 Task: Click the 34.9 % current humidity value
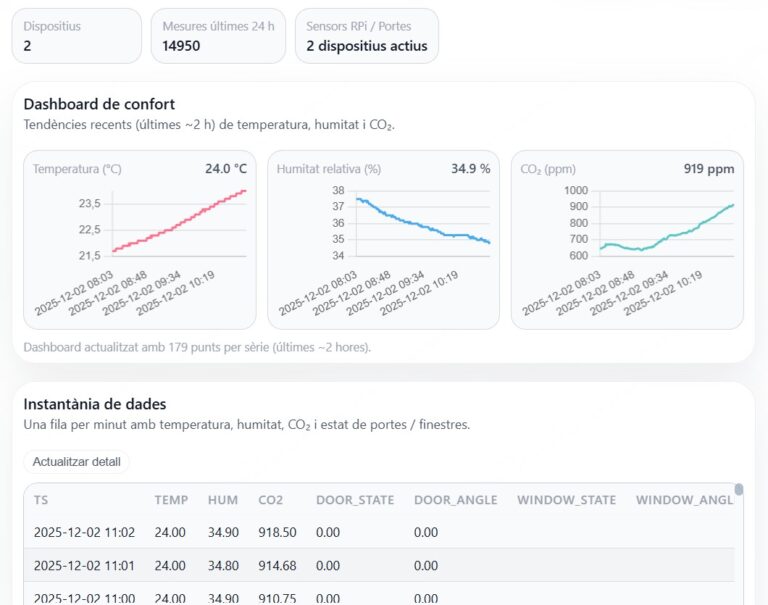point(471,169)
